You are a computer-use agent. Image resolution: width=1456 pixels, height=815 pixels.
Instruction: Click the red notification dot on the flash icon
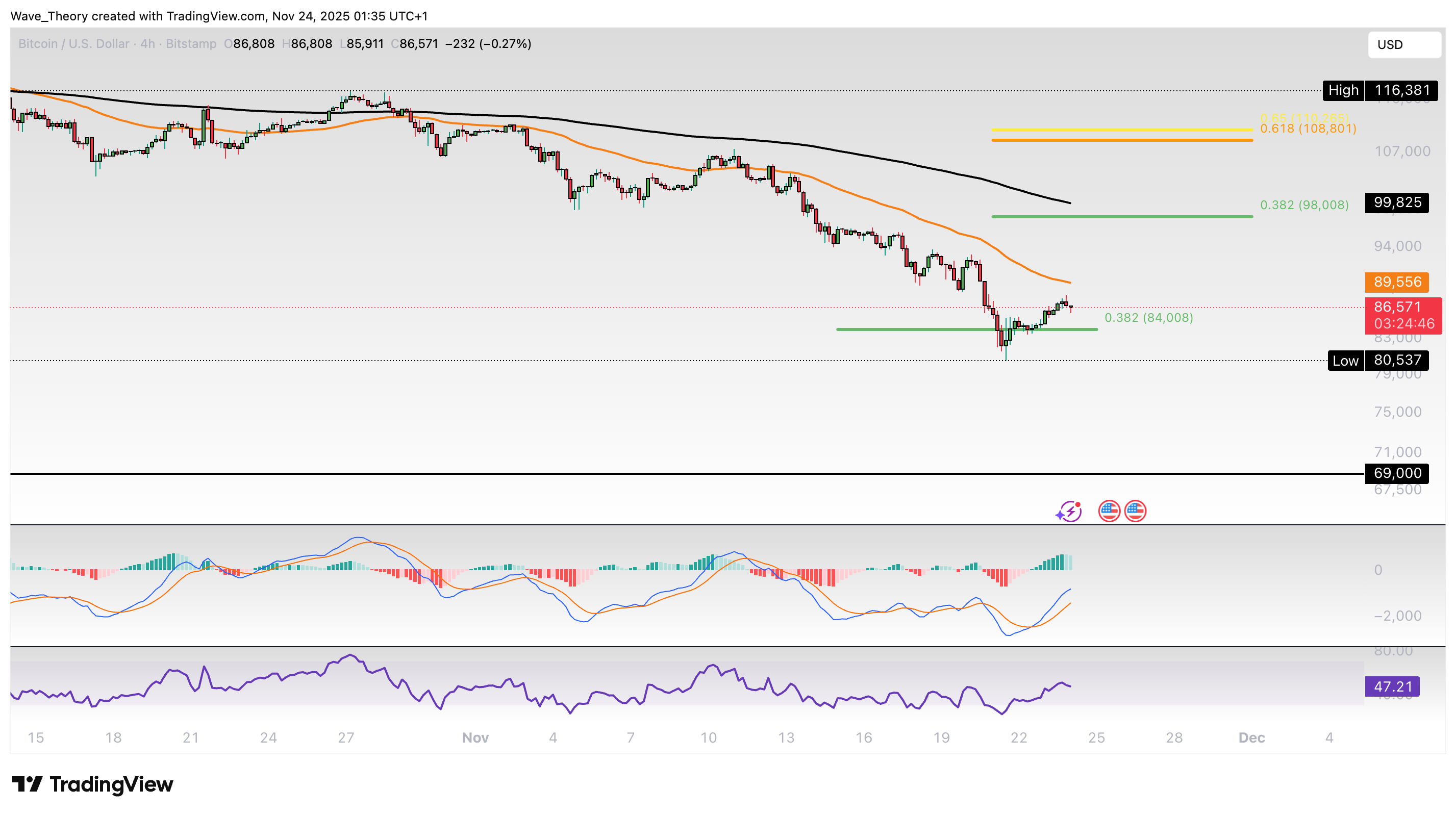click(x=1077, y=504)
